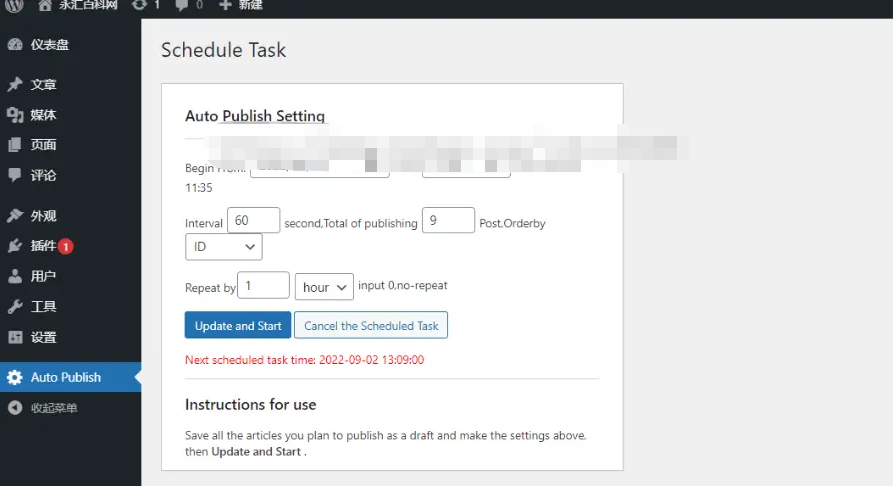Click the Auto Publish Setting heading

(255, 116)
